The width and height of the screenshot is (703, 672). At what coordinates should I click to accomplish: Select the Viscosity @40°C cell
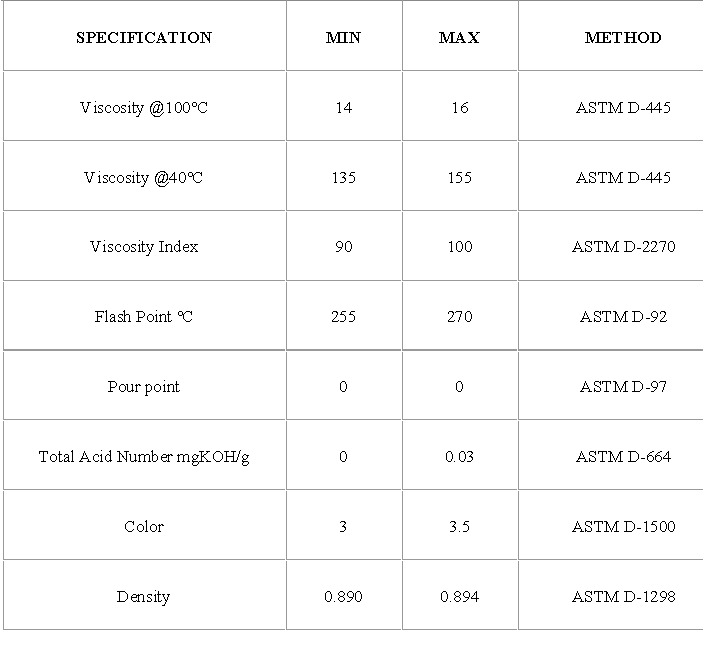144,178
